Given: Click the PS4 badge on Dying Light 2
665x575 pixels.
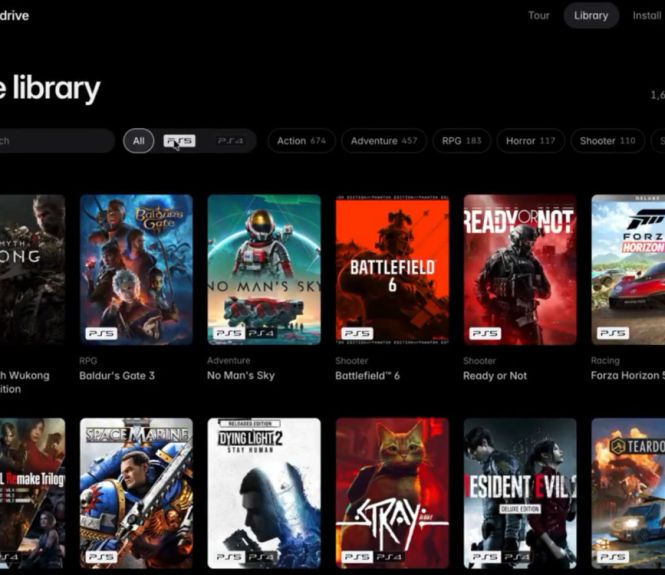Looking at the screenshot, I should tap(261, 557).
